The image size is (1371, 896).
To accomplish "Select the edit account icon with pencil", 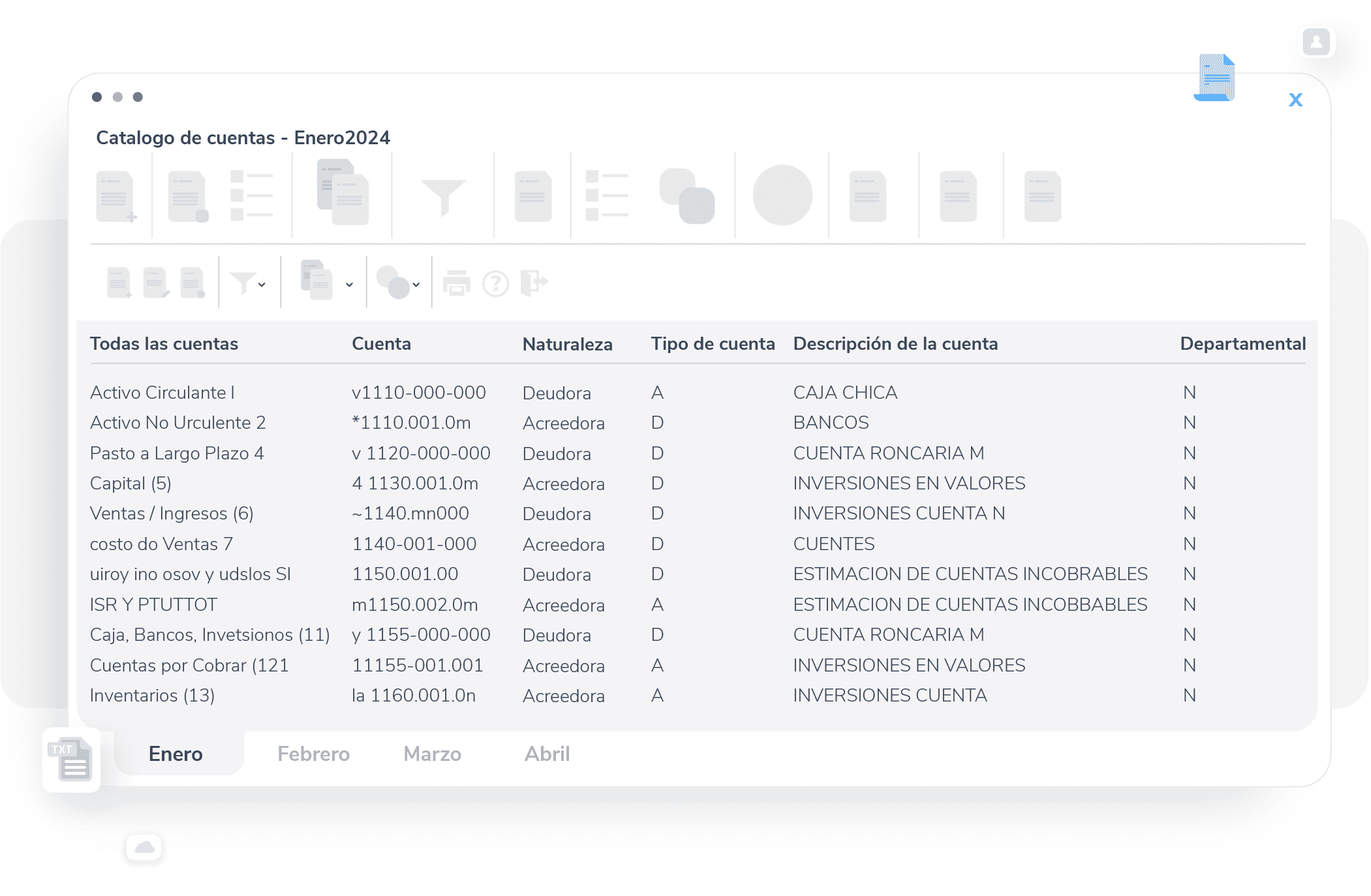I will (x=157, y=282).
